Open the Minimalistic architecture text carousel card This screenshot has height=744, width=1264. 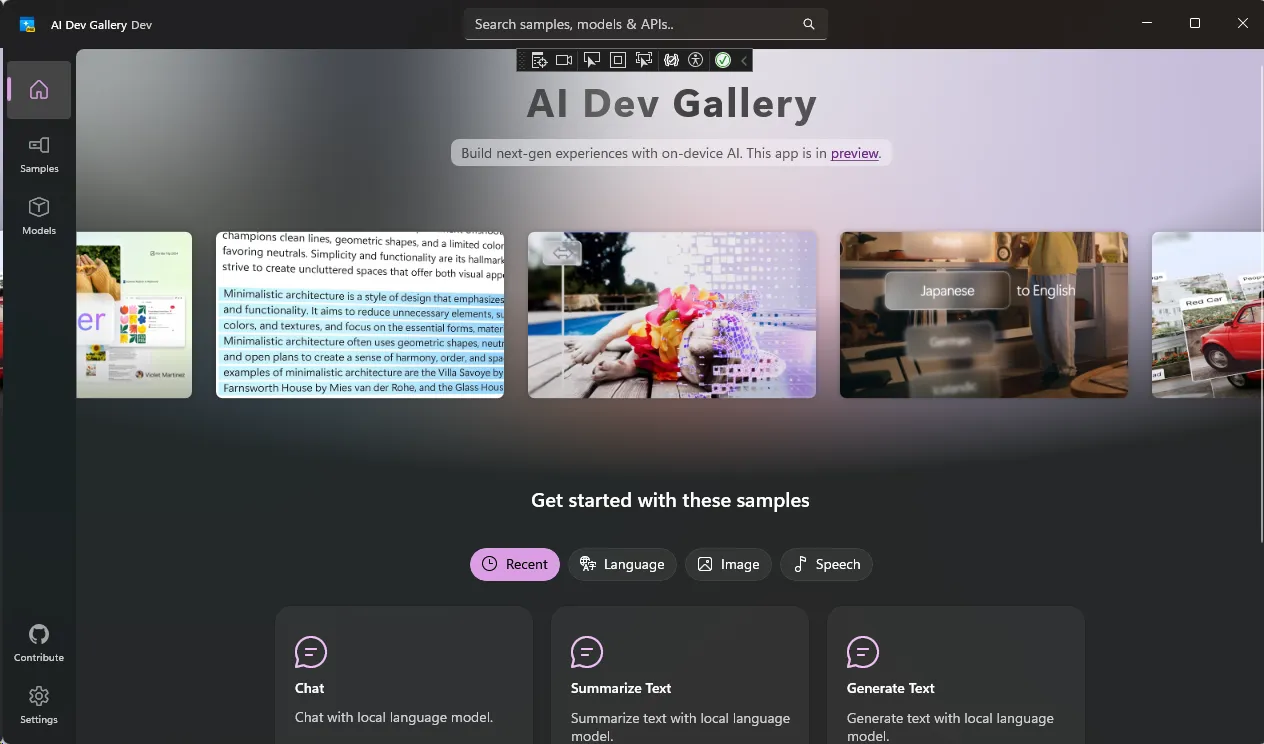pyautogui.click(x=360, y=315)
